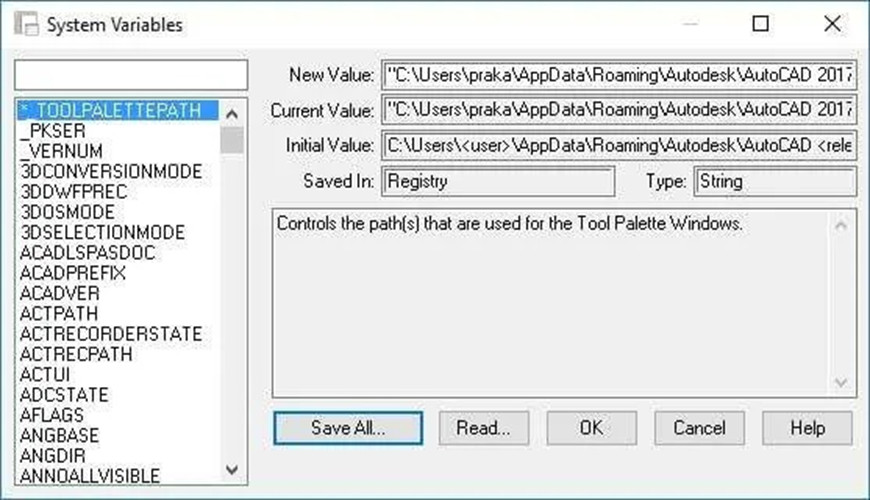Maximize the System Variables window

[x=760, y=24]
